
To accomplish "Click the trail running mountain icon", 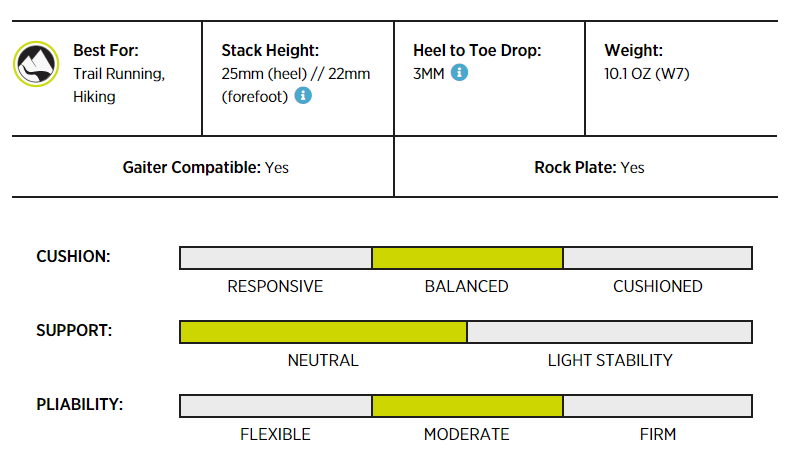I will [x=38, y=65].
